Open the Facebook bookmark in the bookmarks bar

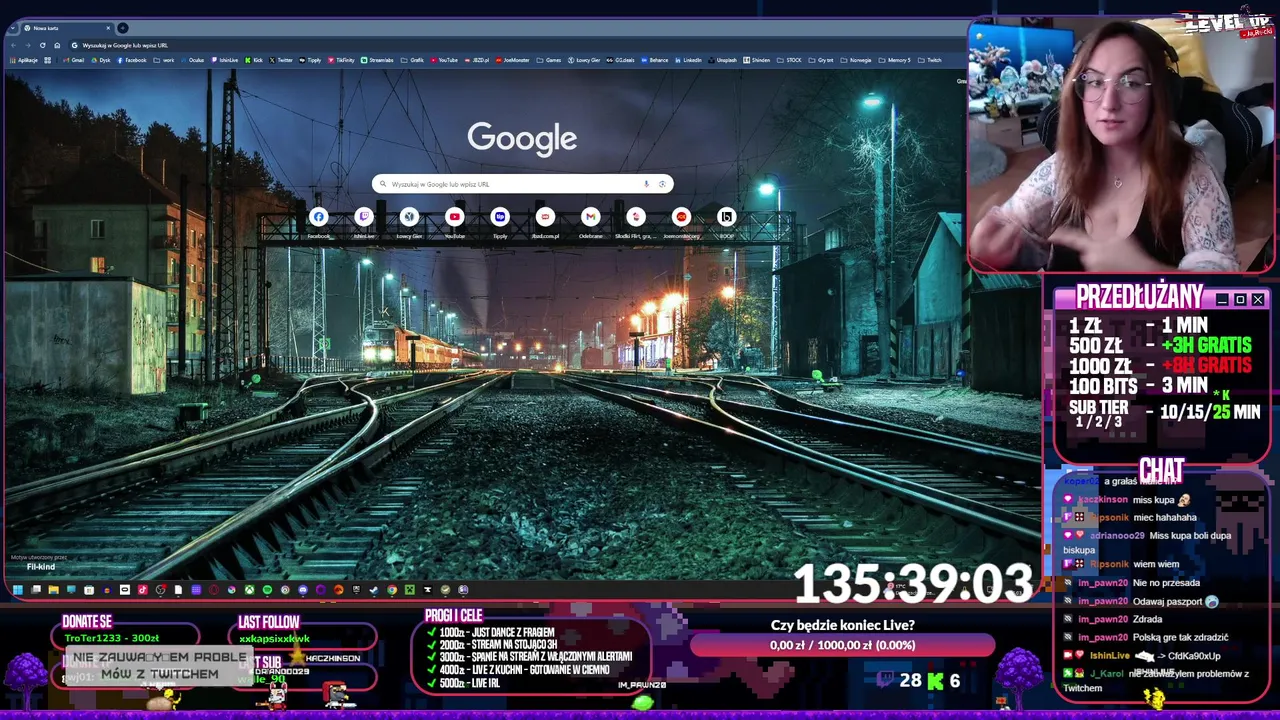132,60
